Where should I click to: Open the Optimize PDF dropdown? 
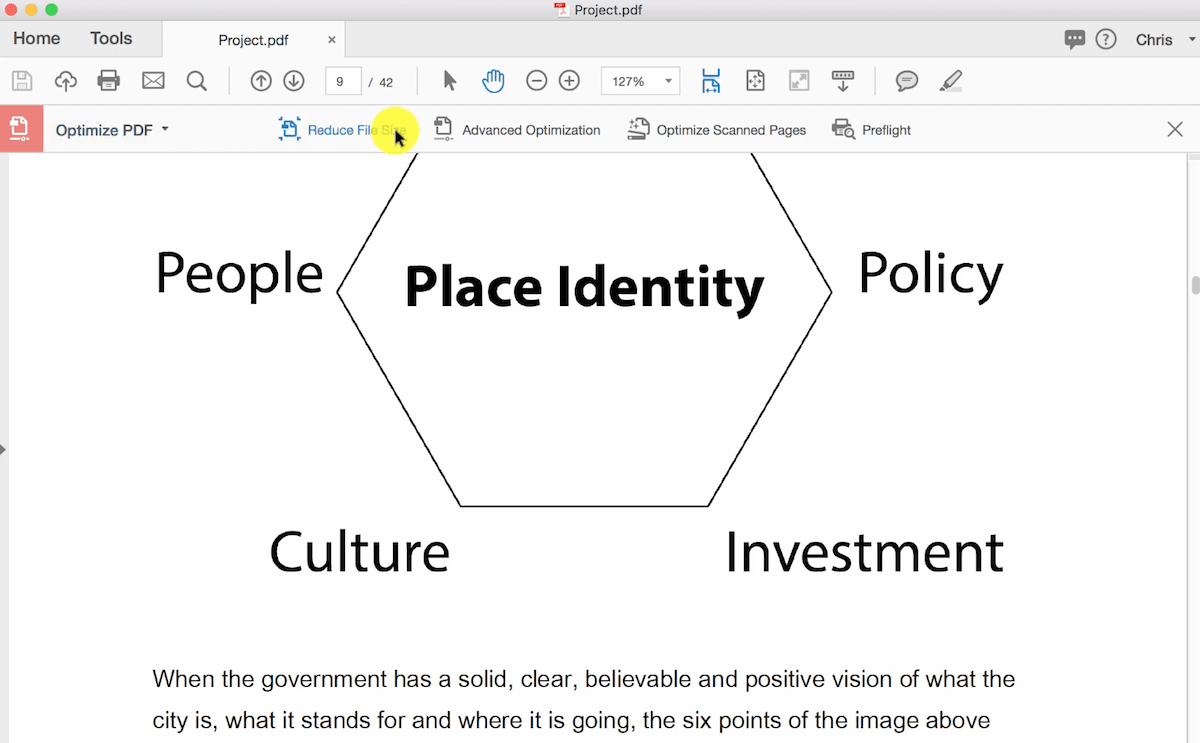112,129
